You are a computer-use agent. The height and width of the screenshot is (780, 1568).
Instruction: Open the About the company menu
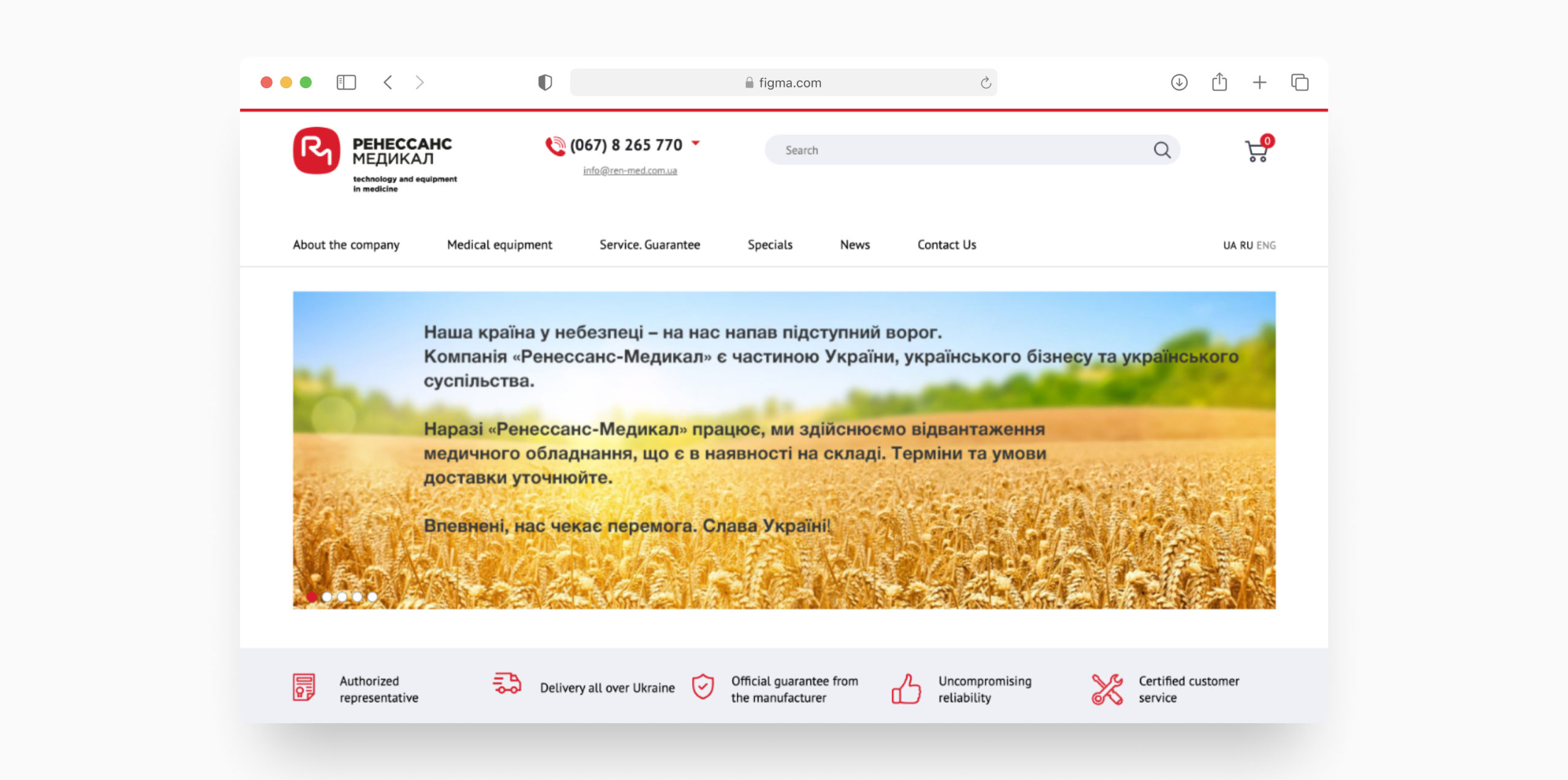[x=346, y=245]
